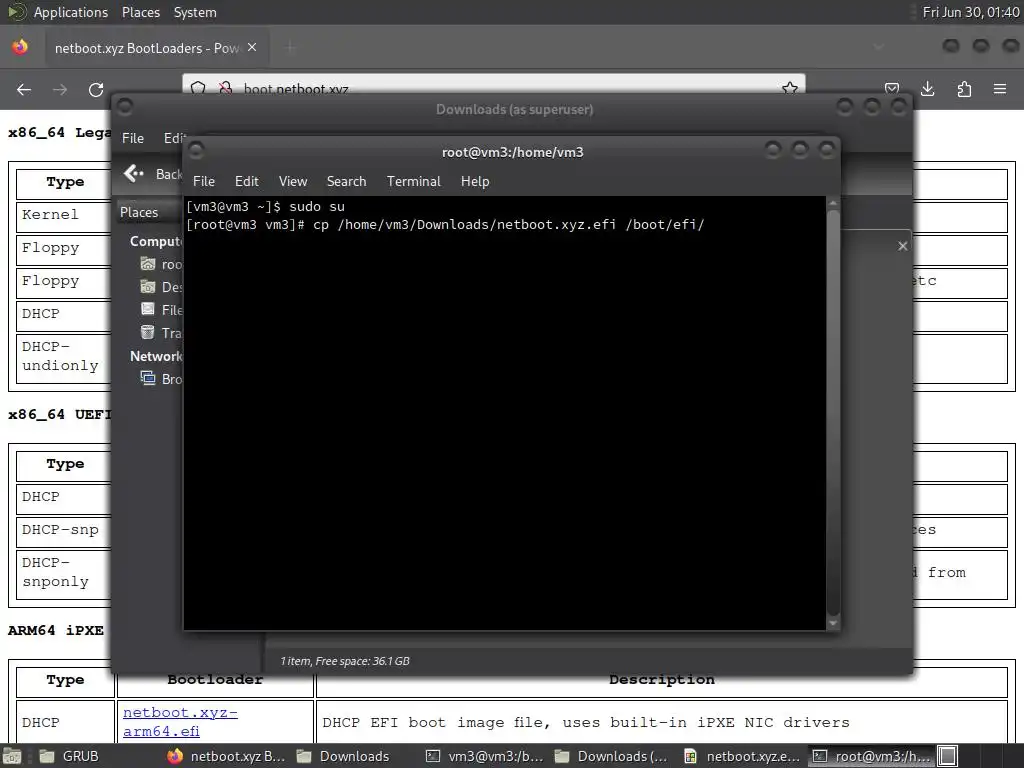Open the Terminal menu in terminal

point(413,182)
